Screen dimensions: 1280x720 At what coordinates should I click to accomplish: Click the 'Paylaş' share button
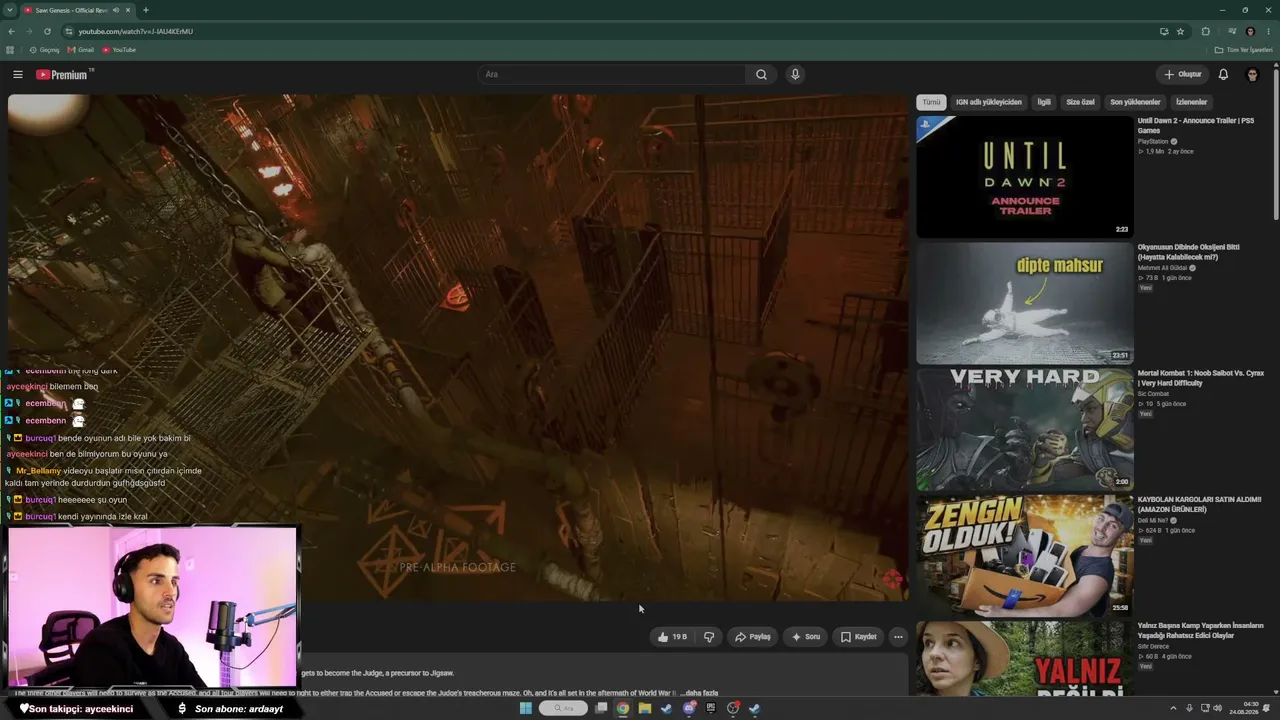[753, 637]
